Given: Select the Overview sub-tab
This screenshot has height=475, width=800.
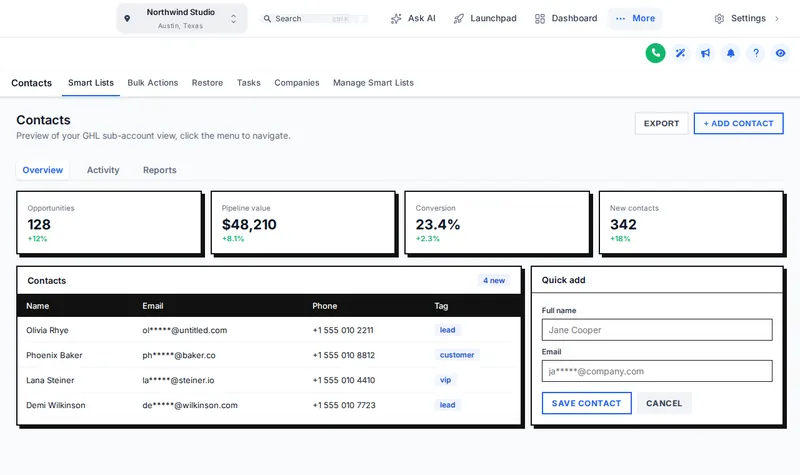Looking at the screenshot, I should (42, 170).
